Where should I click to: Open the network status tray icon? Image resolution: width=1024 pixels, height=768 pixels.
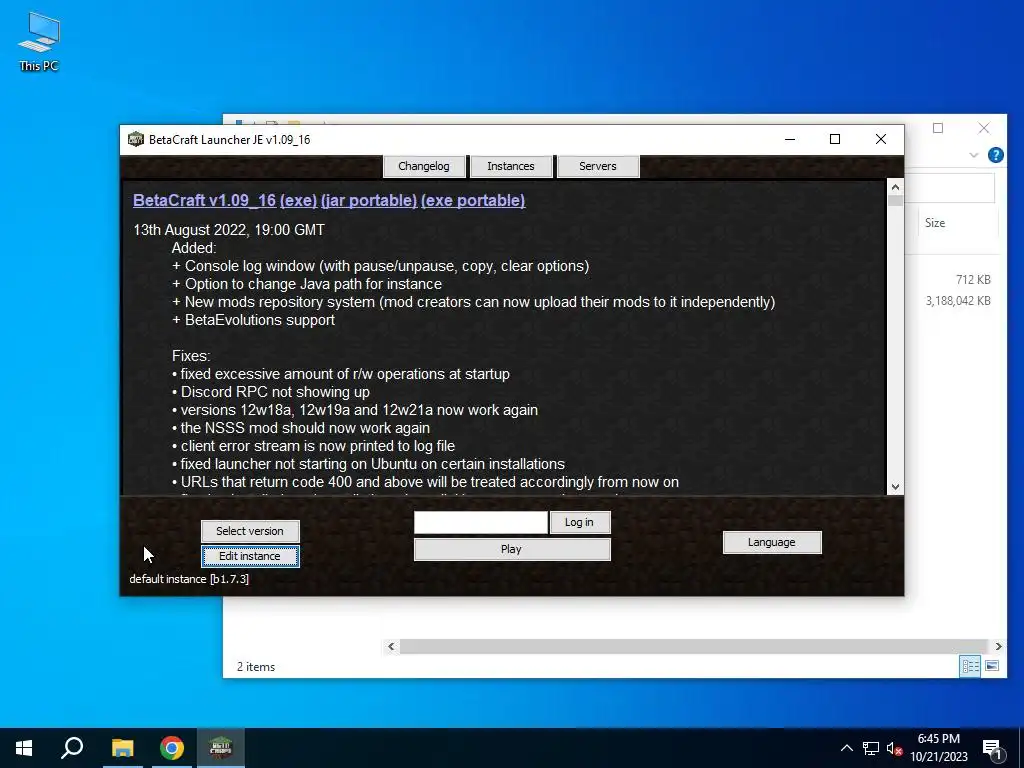(871, 748)
